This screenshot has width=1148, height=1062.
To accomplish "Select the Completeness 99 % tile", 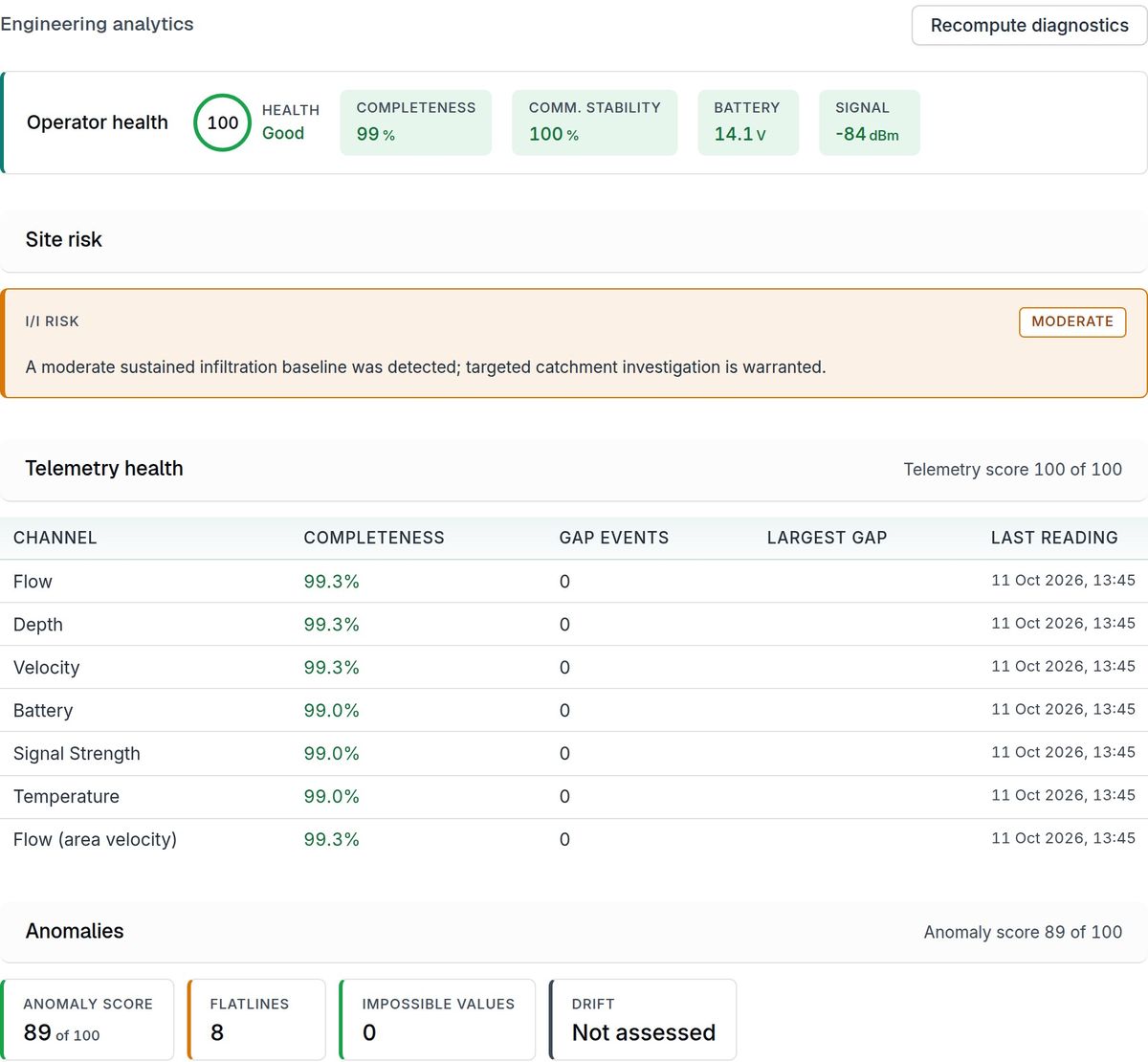I will 416,122.
